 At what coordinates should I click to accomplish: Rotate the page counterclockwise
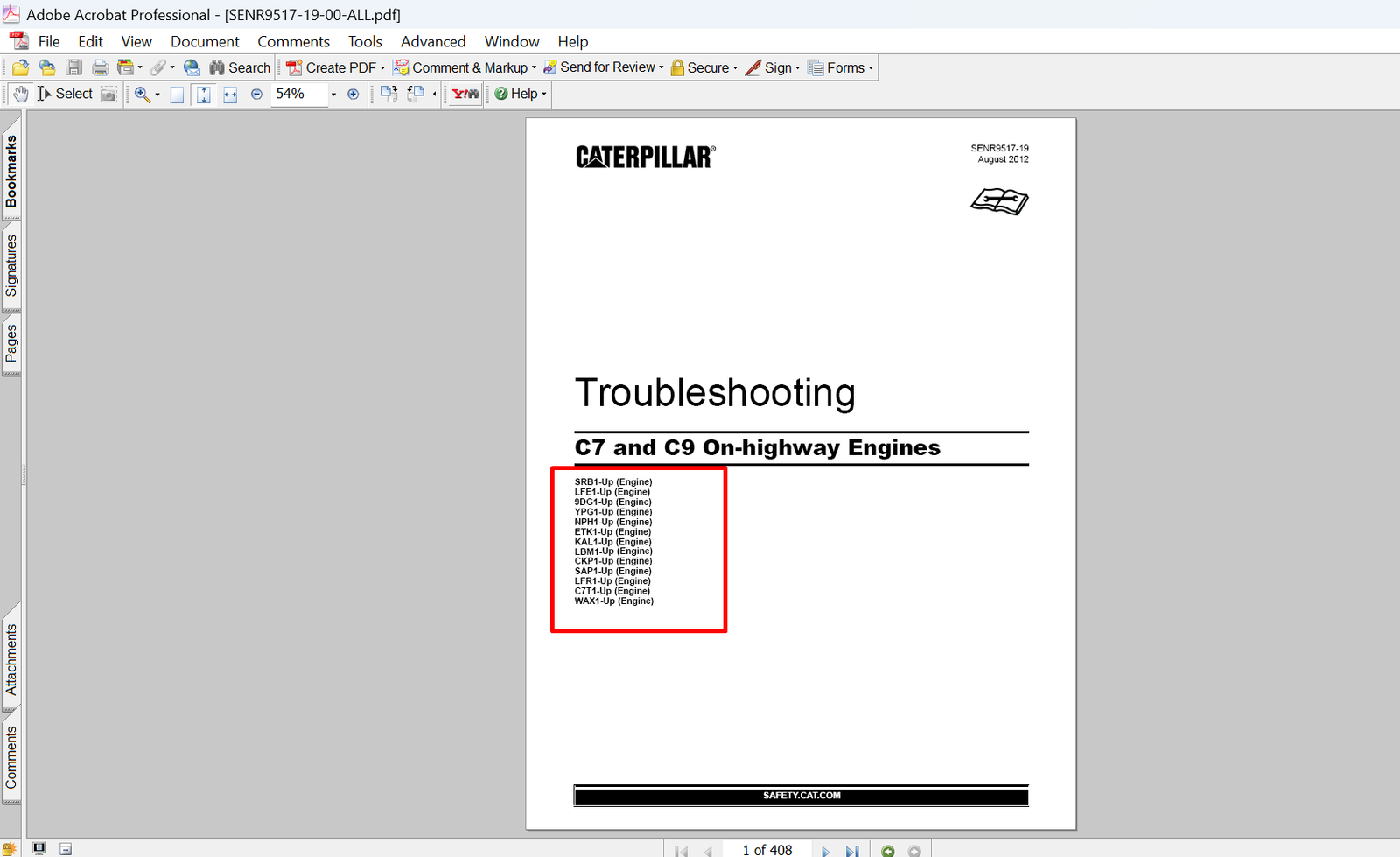click(416, 94)
